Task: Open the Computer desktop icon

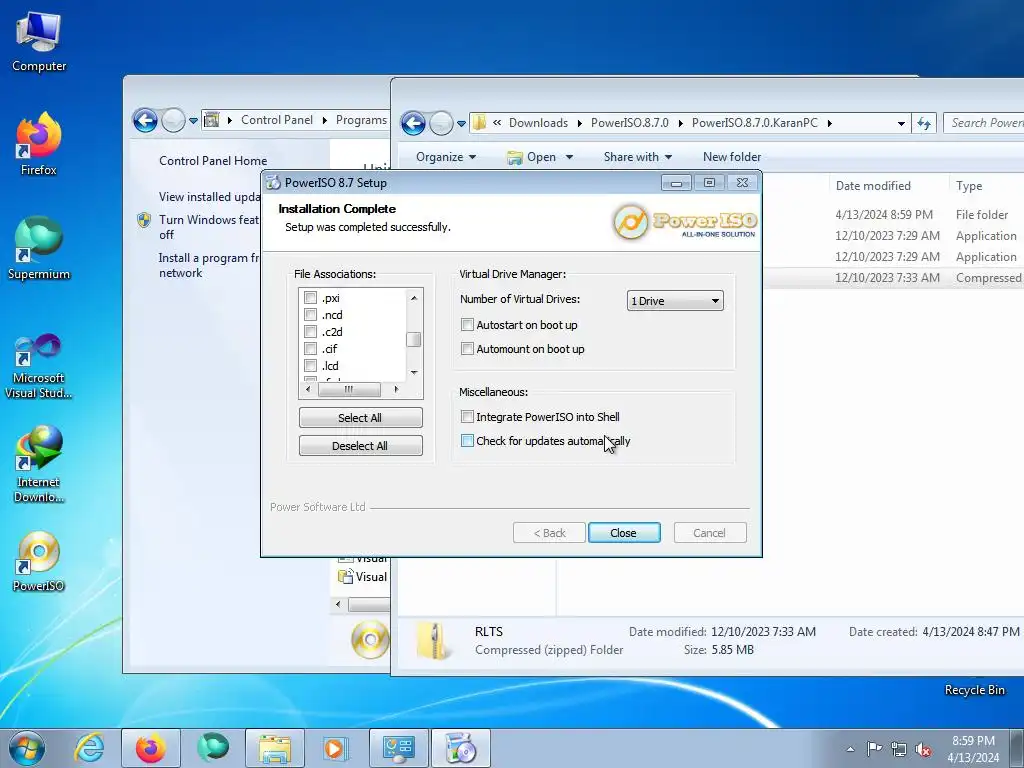Action: 39,40
